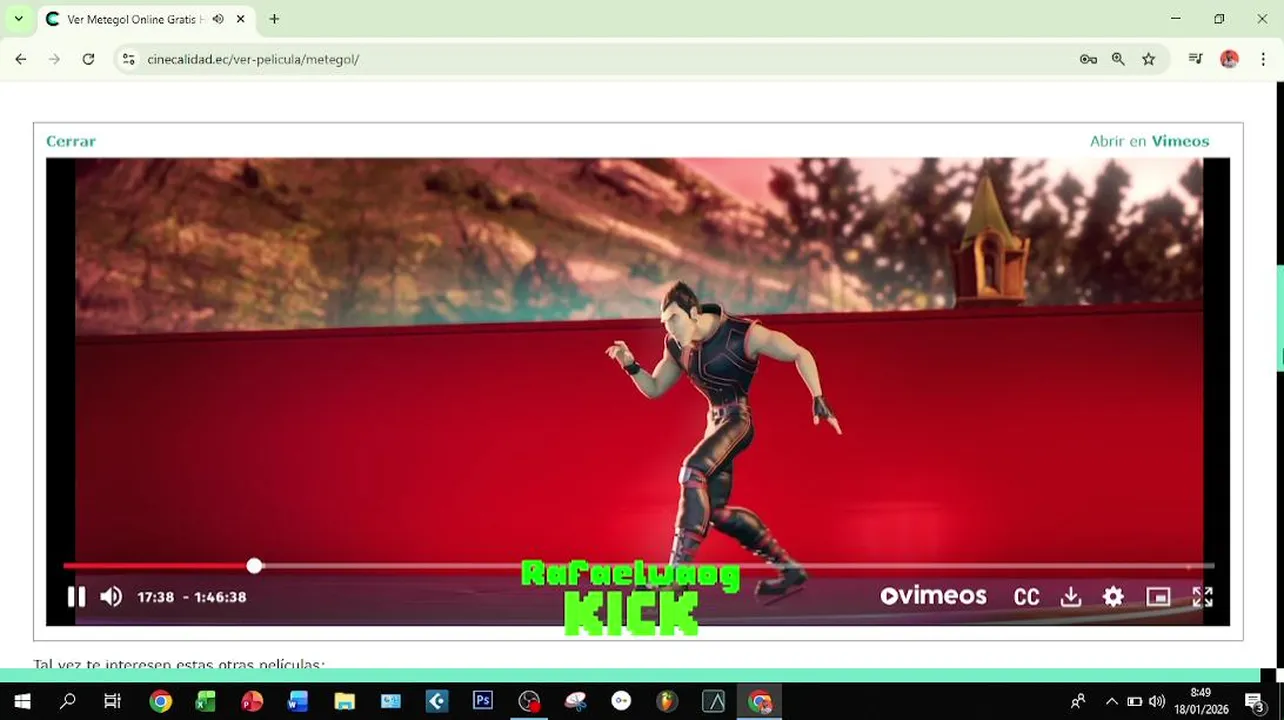This screenshot has width=1284, height=720.
Task: Click the Cerrar link
Action: click(71, 141)
